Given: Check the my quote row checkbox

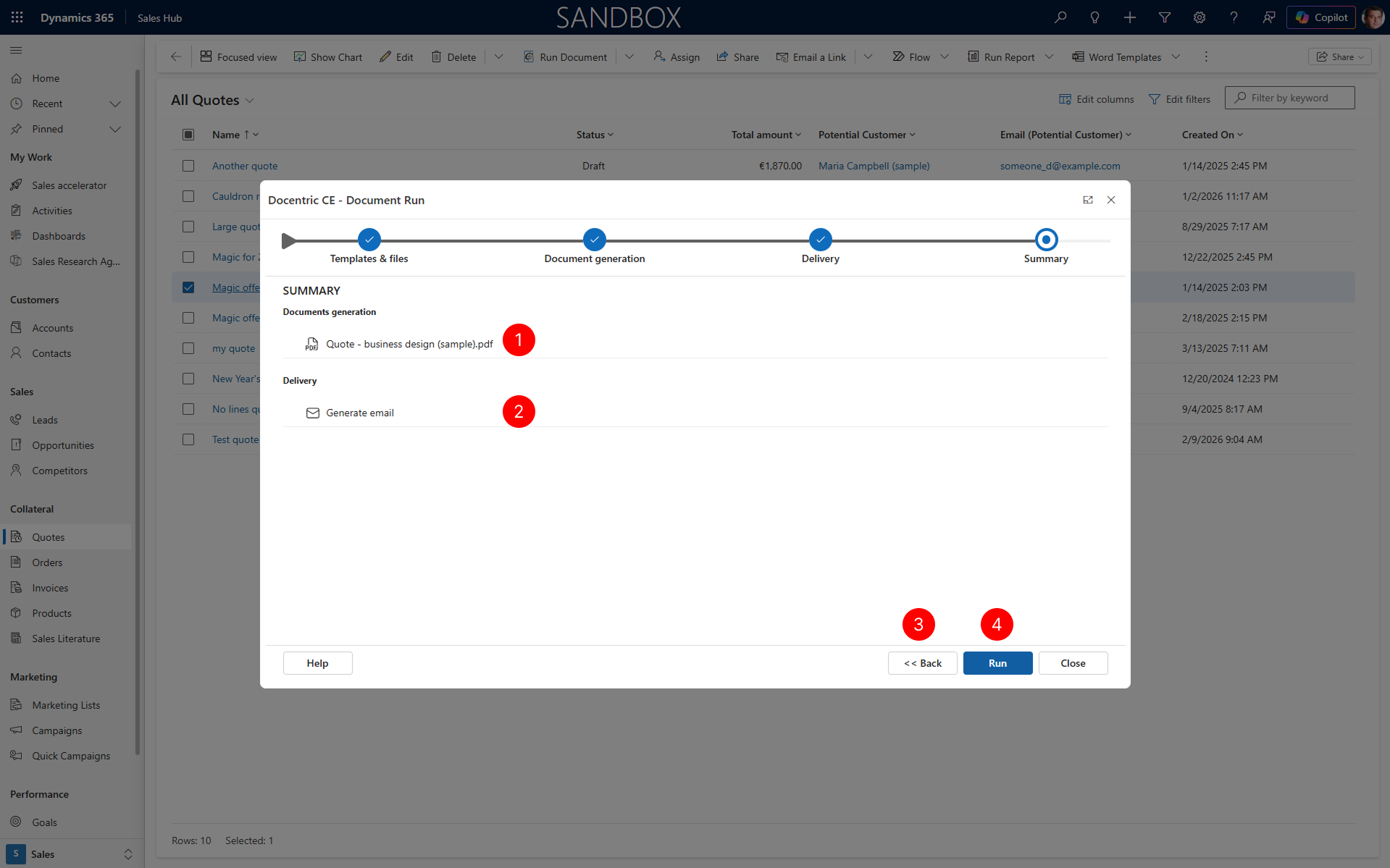Looking at the screenshot, I should pos(188,348).
